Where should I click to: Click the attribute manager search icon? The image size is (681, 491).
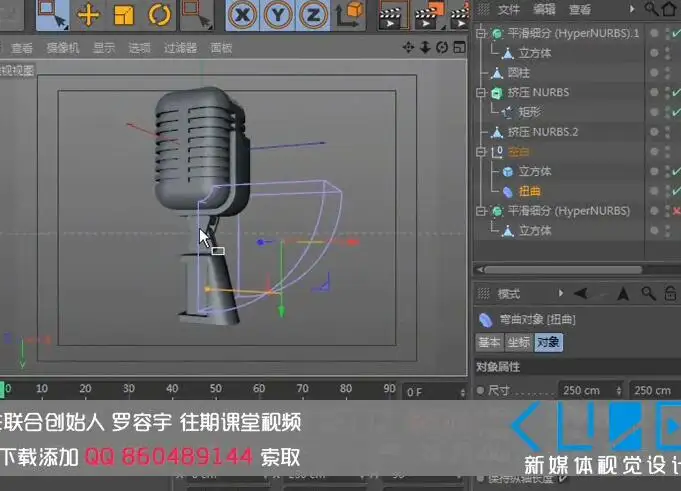pos(648,294)
